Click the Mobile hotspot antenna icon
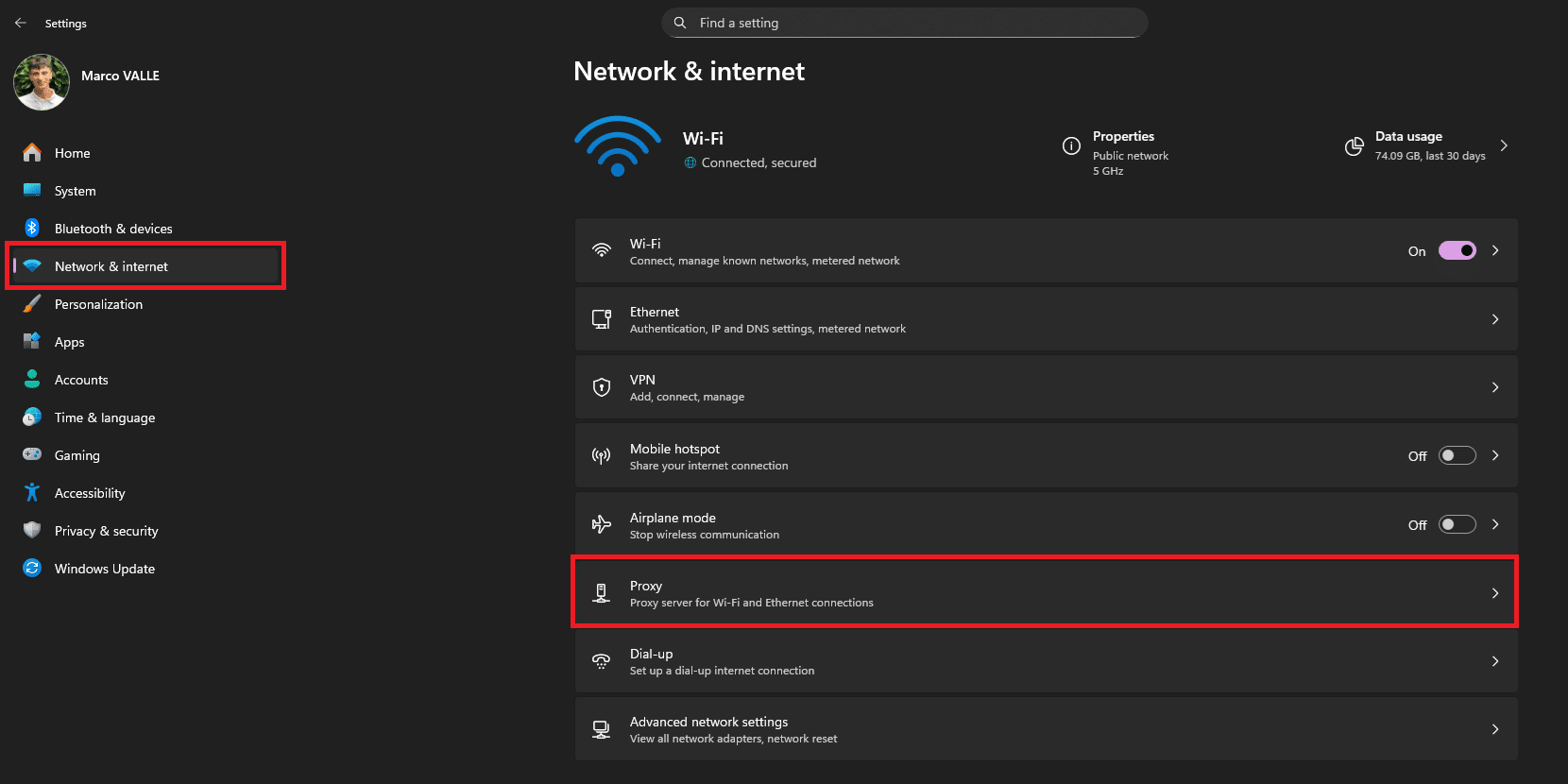Image resolution: width=1568 pixels, height=784 pixels. 601,456
